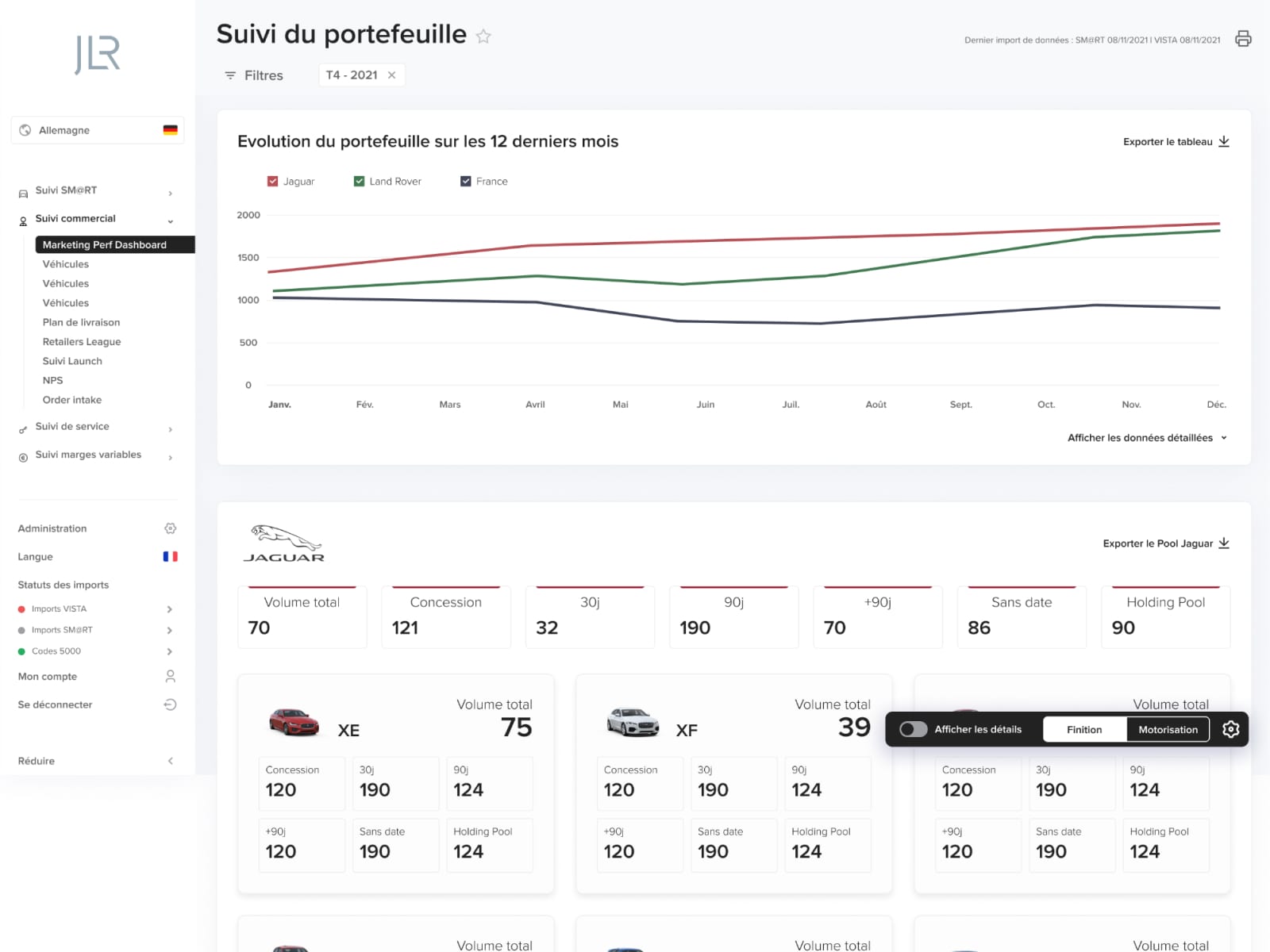Viewport: 1270px width, 952px height.
Task: Collapse sidebar with Réduire chevron
Action: (170, 761)
